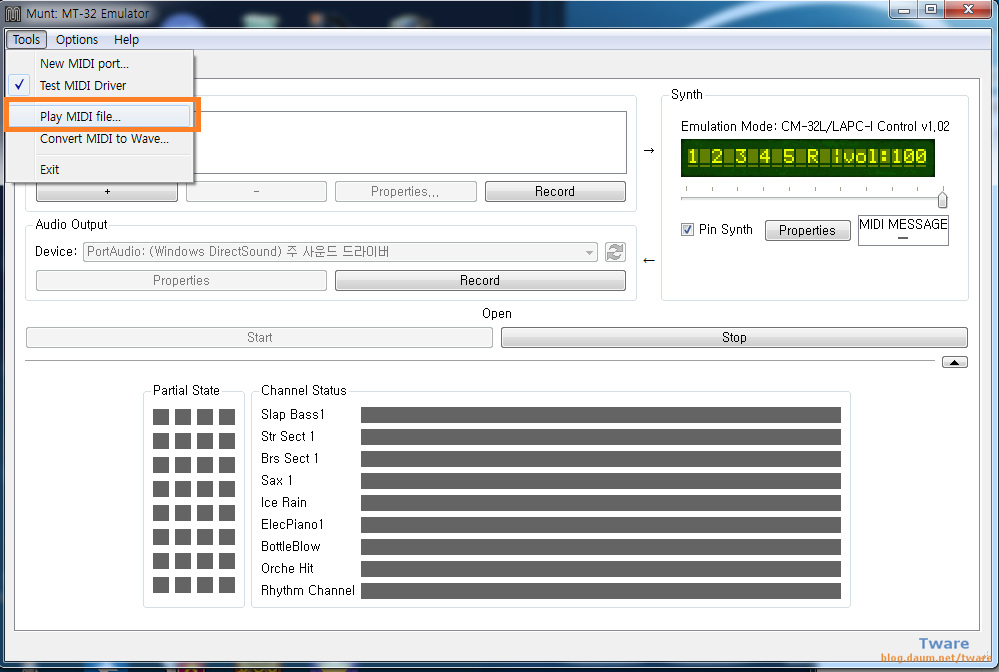Image resolution: width=999 pixels, height=672 pixels.
Task: Click the green LCD display
Action: tap(807, 157)
